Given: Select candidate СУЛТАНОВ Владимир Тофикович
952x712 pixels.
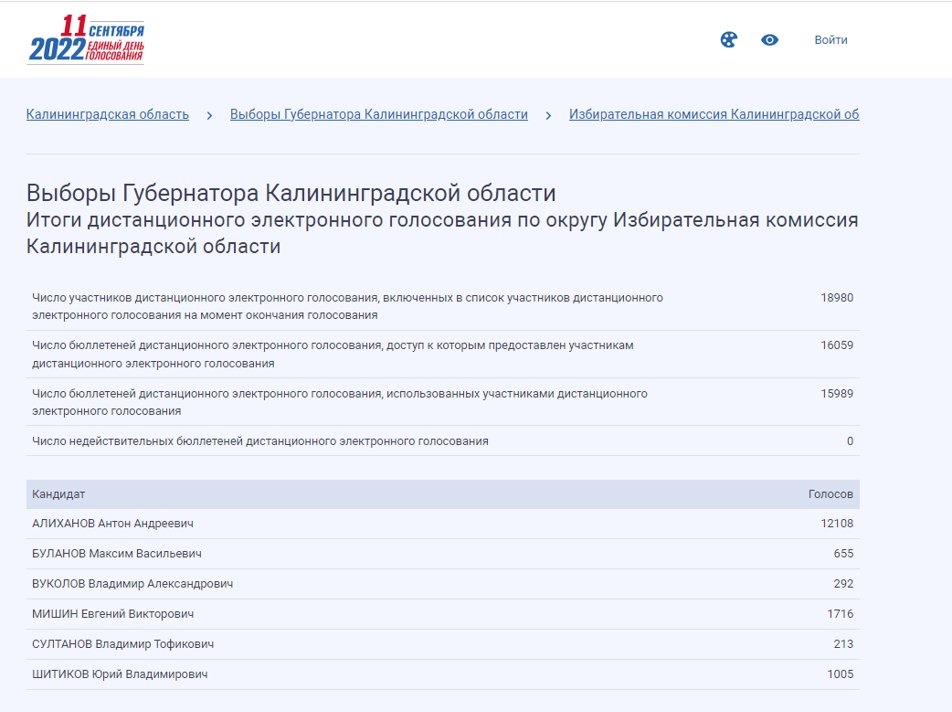Looking at the screenshot, I should [123, 644].
